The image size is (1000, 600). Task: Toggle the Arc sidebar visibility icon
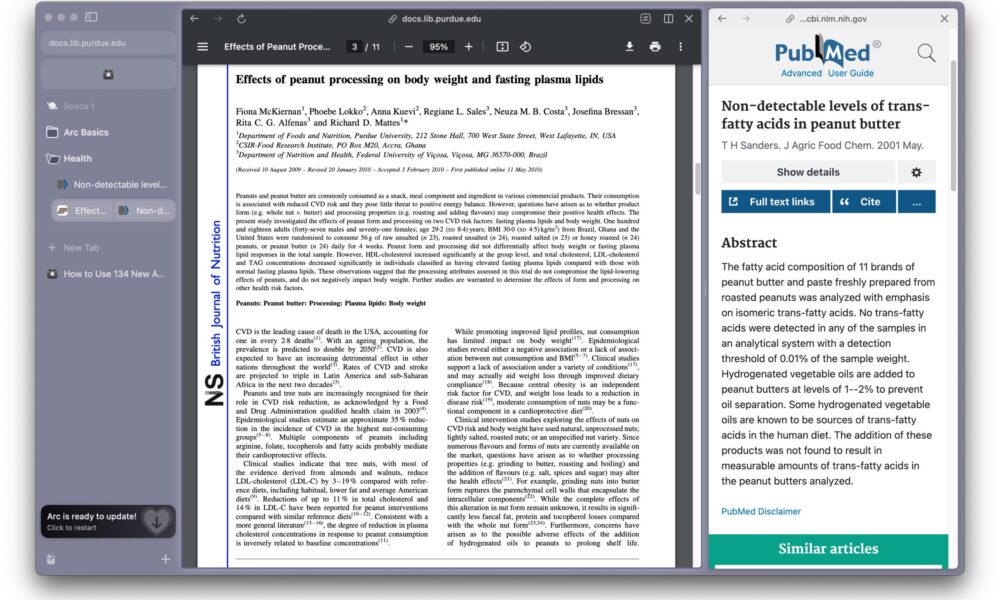91,17
